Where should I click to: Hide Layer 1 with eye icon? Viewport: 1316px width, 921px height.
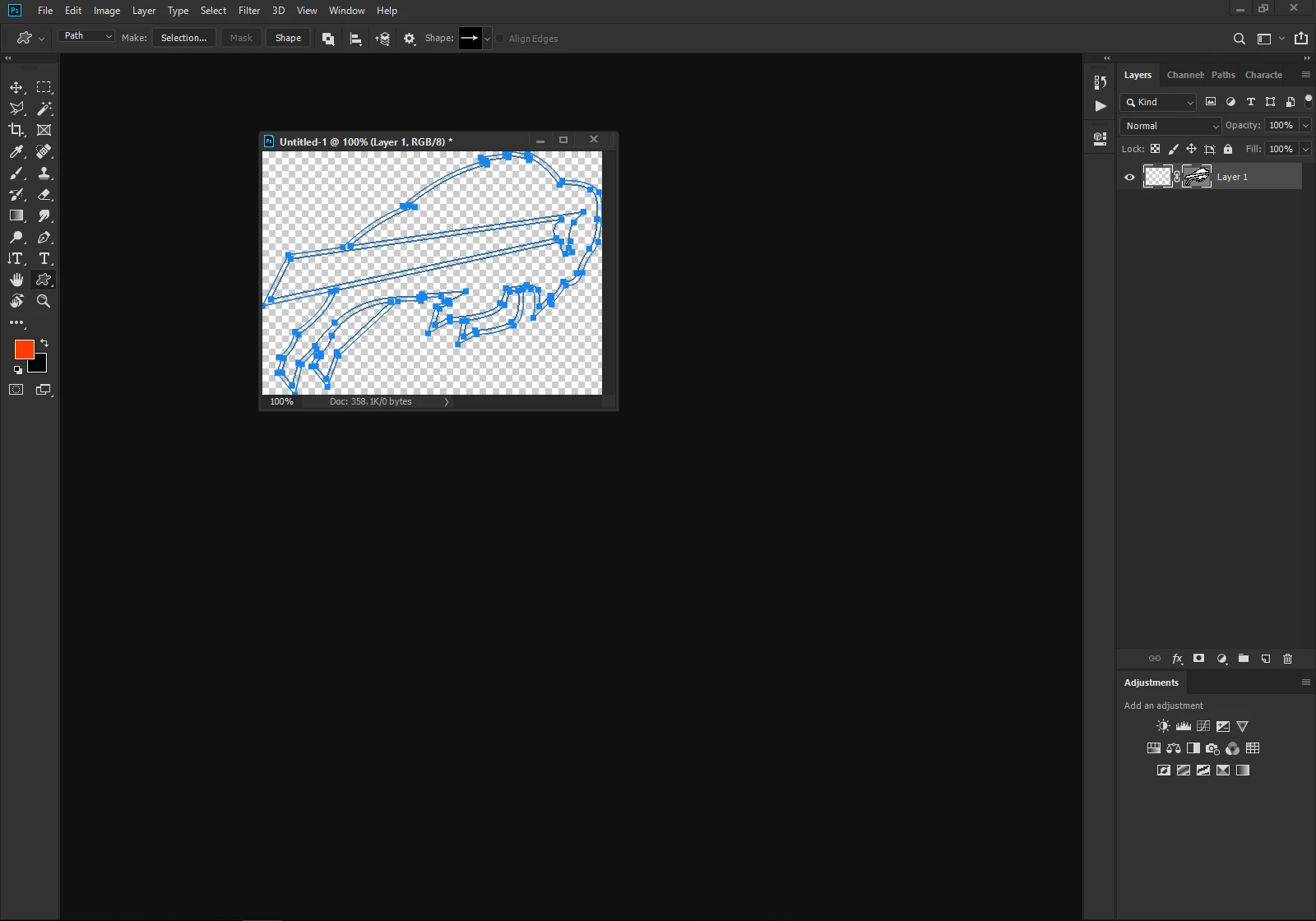click(x=1129, y=177)
